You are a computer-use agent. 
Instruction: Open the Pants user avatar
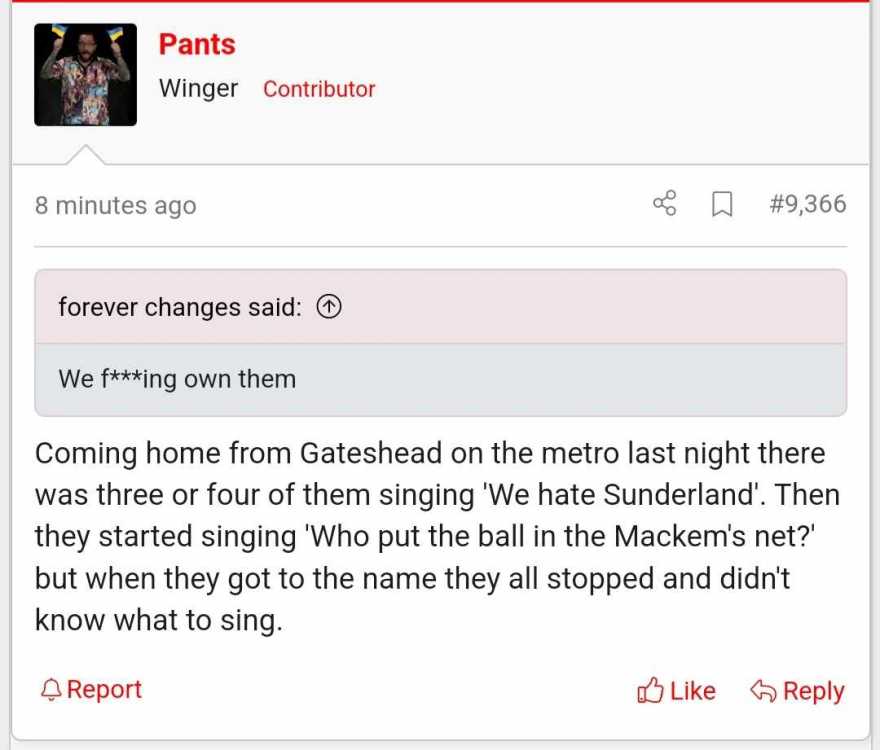pyautogui.click(x=85, y=75)
